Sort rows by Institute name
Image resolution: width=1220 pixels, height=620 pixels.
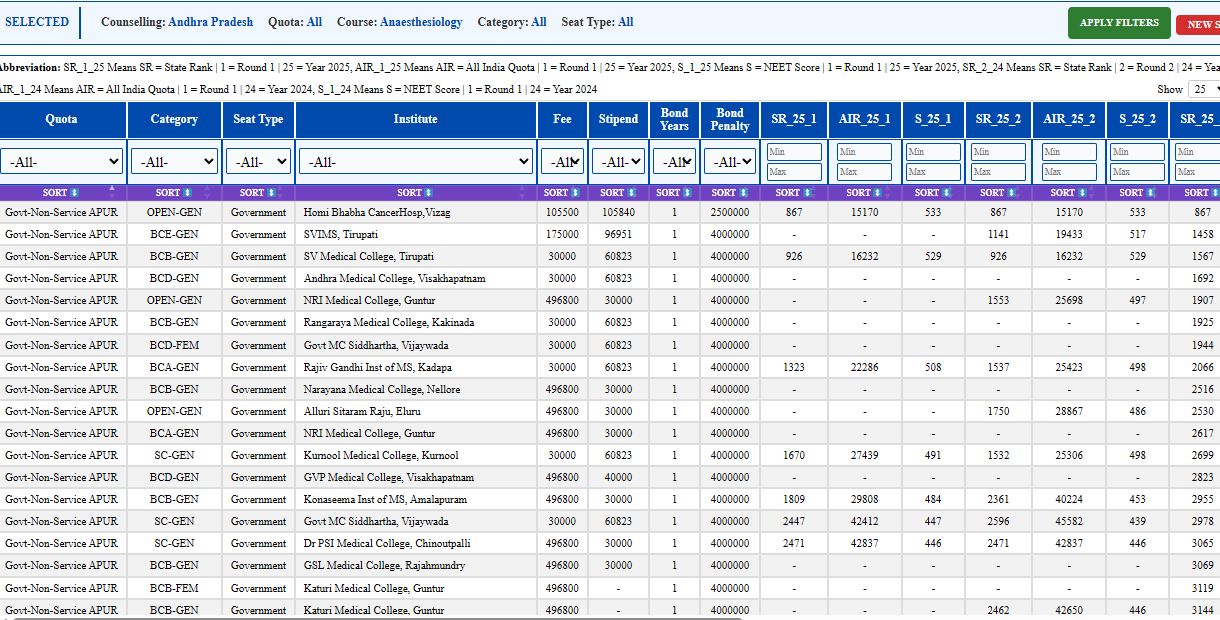pyautogui.click(x=415, y=192)
